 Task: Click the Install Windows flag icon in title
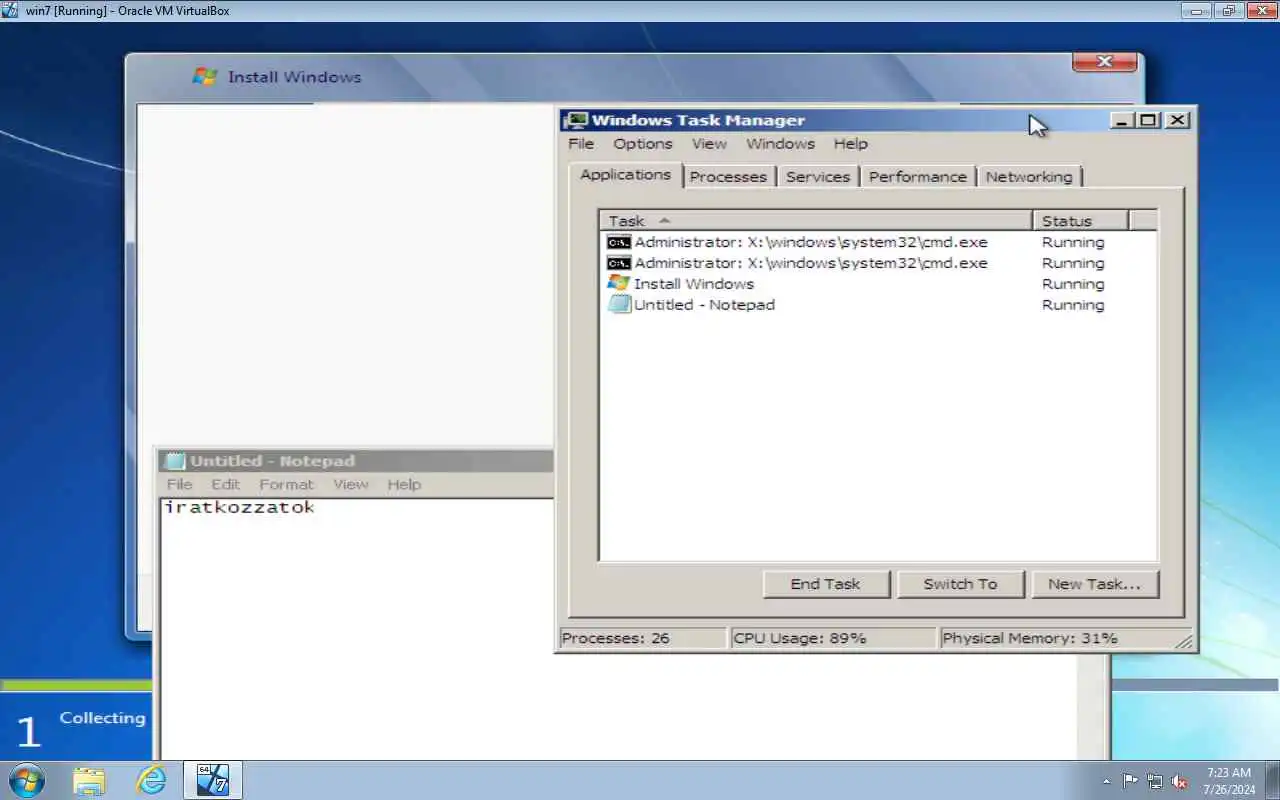point(205,77)
